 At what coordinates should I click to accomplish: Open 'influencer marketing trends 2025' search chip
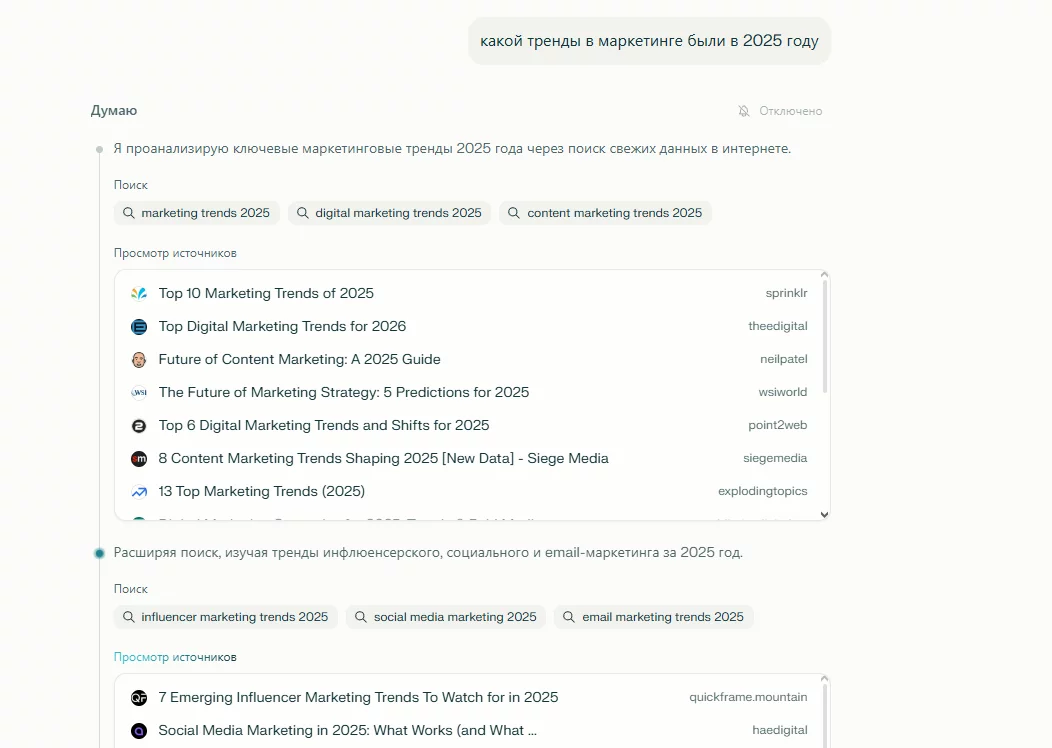(x=225, y=617)
